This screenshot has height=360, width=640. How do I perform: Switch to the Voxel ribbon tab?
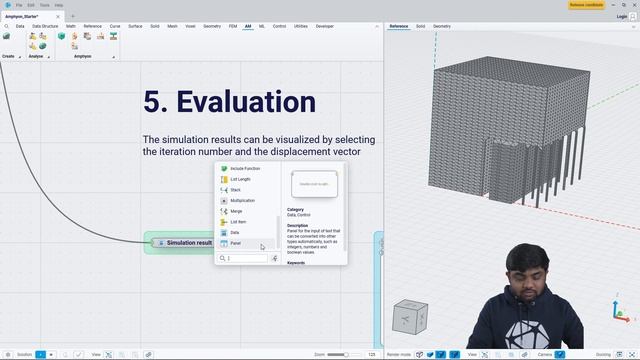[x=190, y=26]
